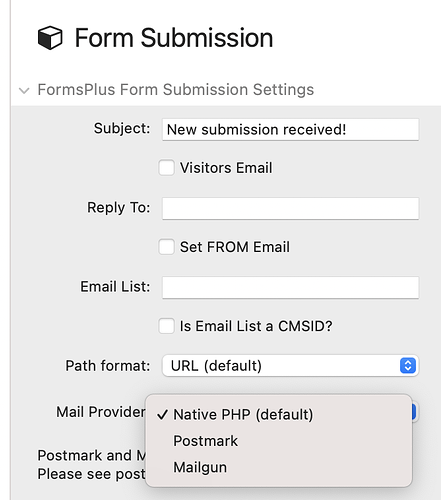Viewport: 441px width, 500px height.
Task: Click the Is Email List a CMSID? label
Action: click(256, 326)
